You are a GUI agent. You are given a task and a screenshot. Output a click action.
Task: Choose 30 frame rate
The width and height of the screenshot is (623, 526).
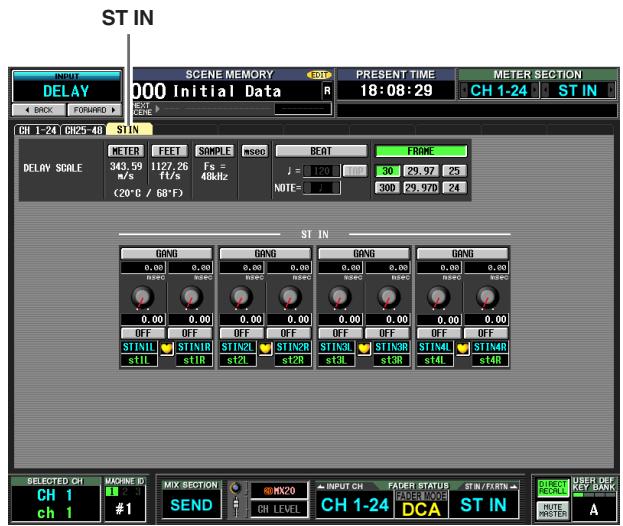click(387, 171)
